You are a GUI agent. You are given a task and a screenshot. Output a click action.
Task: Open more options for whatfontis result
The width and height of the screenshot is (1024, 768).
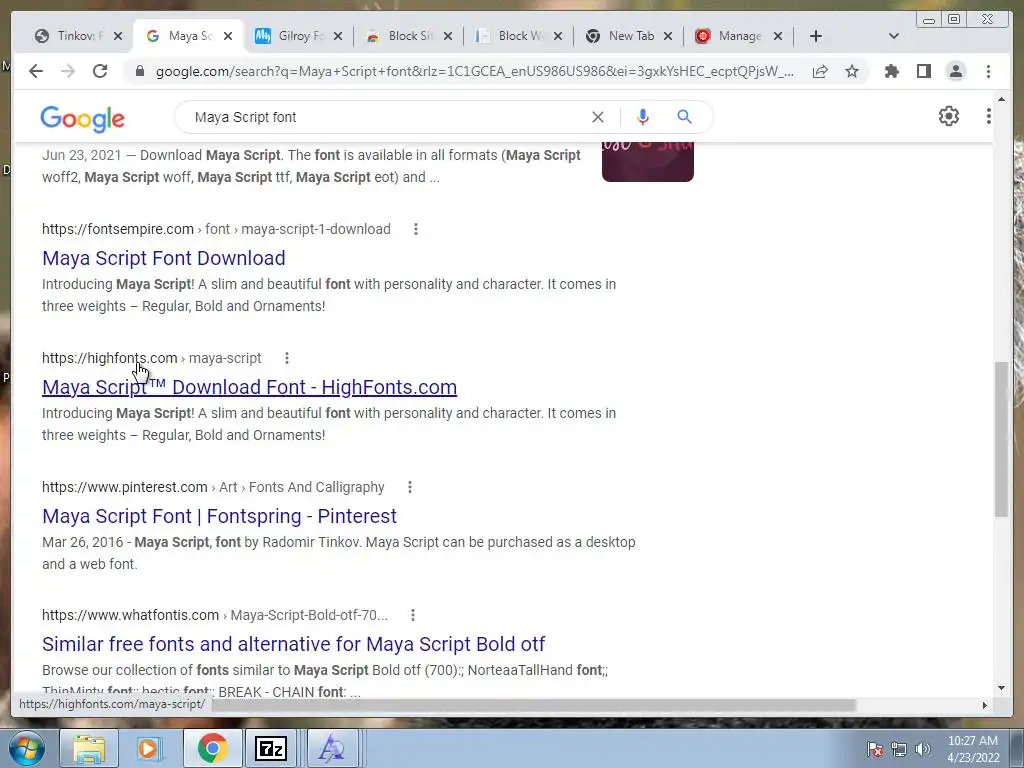coord(413,615)
